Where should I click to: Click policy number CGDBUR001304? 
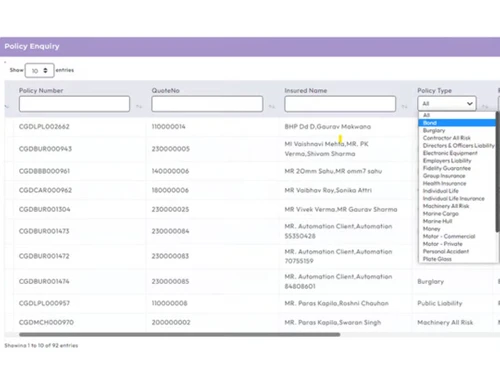[x=45, y=209]
